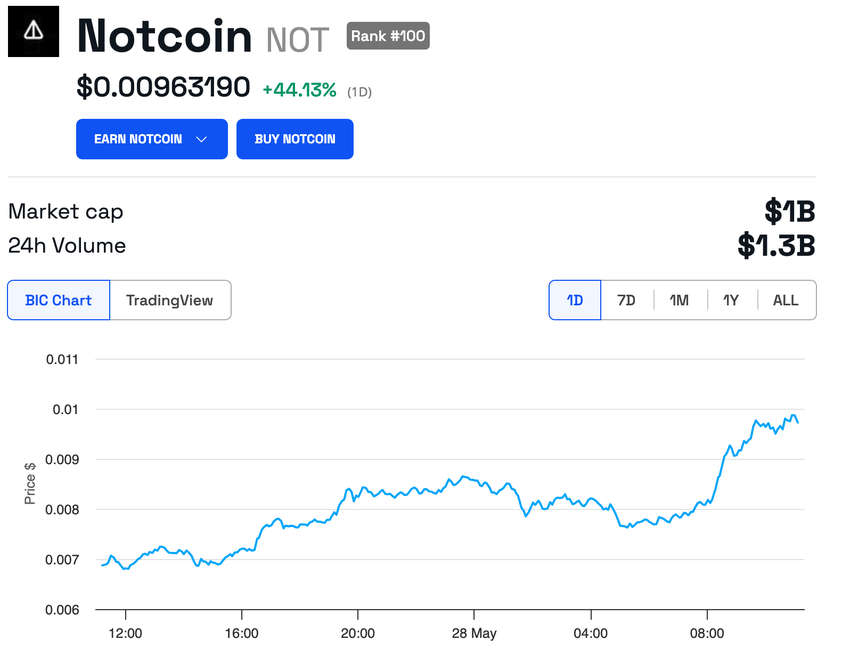The height and width of the screenshot is (664, 850).
Task: Click the chevron arrow on Earn Notcoin
Action: [201, 139]
